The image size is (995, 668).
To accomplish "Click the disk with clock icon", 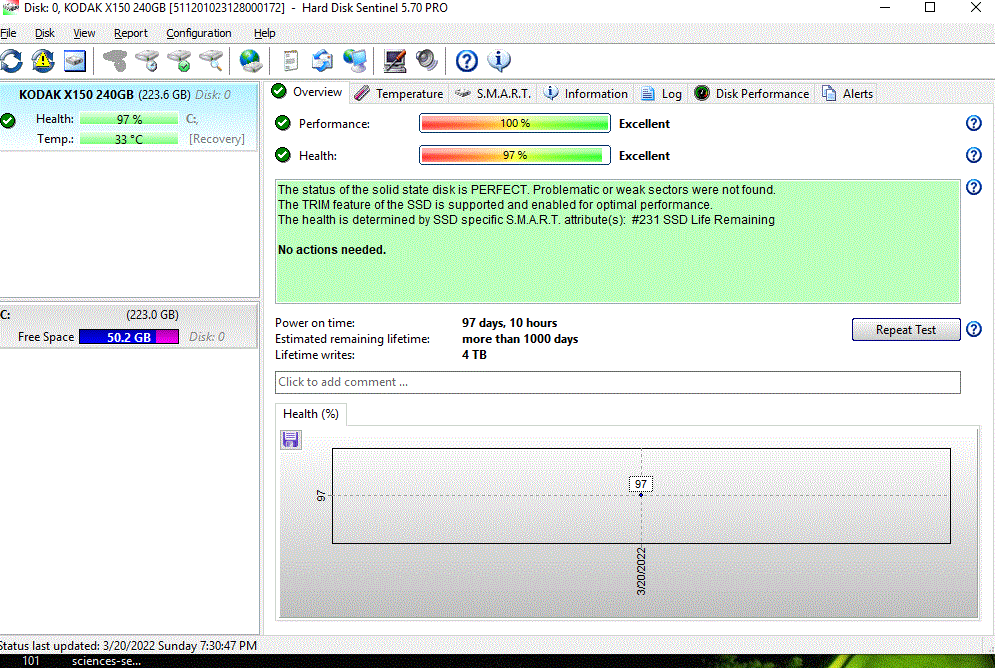I will pos(147,61).
